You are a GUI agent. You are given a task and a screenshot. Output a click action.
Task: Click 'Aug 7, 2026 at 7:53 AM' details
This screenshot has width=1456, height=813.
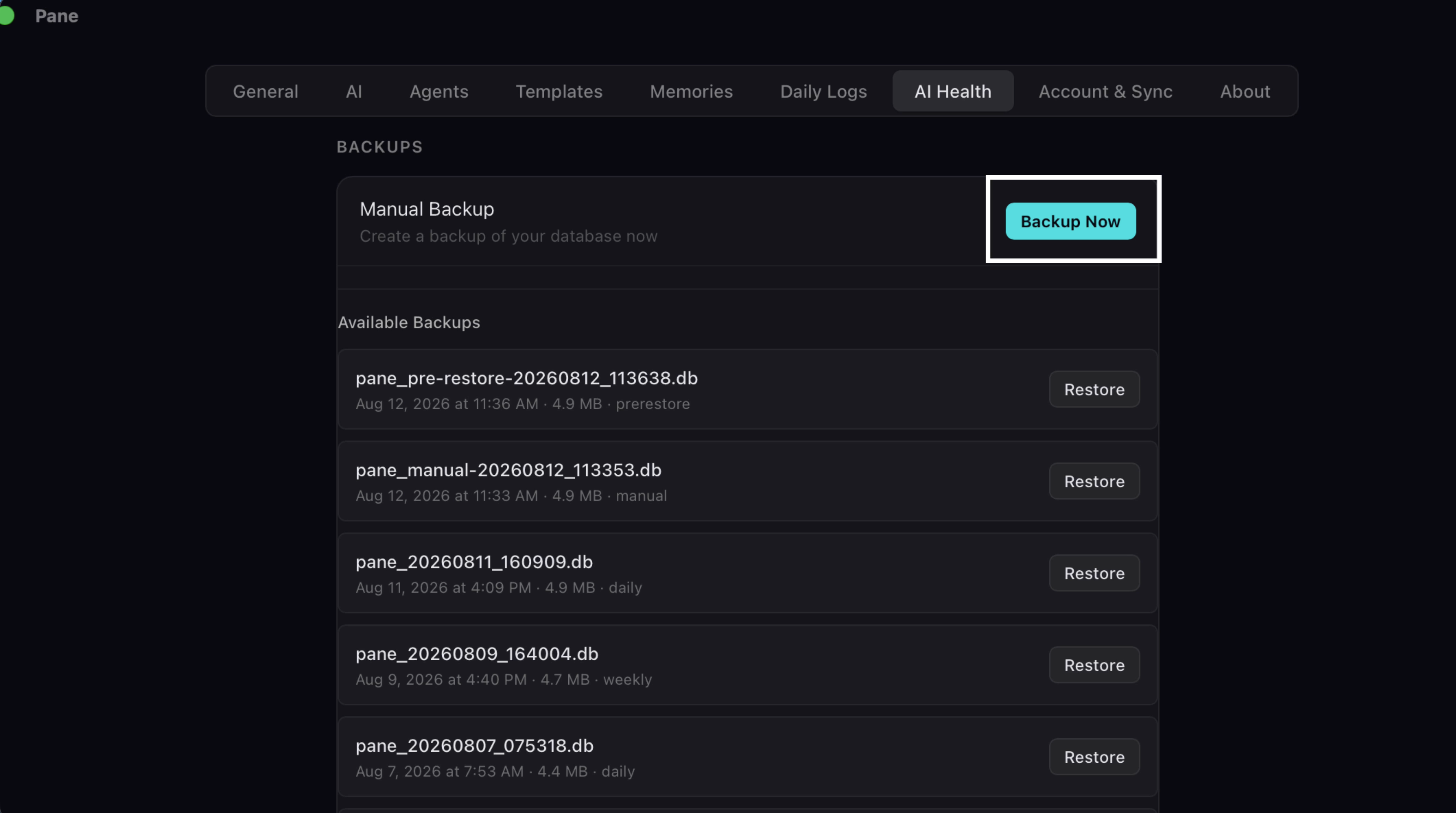coord(495,772)
